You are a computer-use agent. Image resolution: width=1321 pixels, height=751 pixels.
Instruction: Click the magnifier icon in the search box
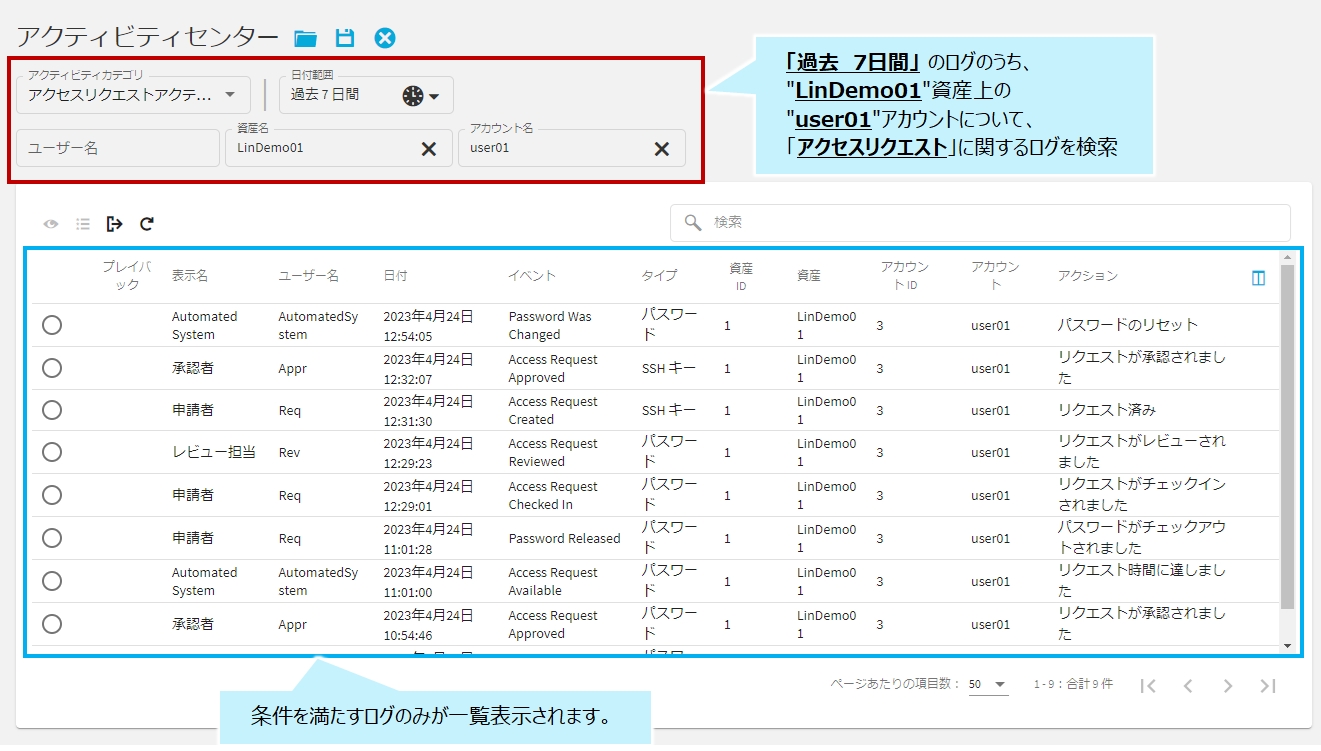click(x=692, y=223)
